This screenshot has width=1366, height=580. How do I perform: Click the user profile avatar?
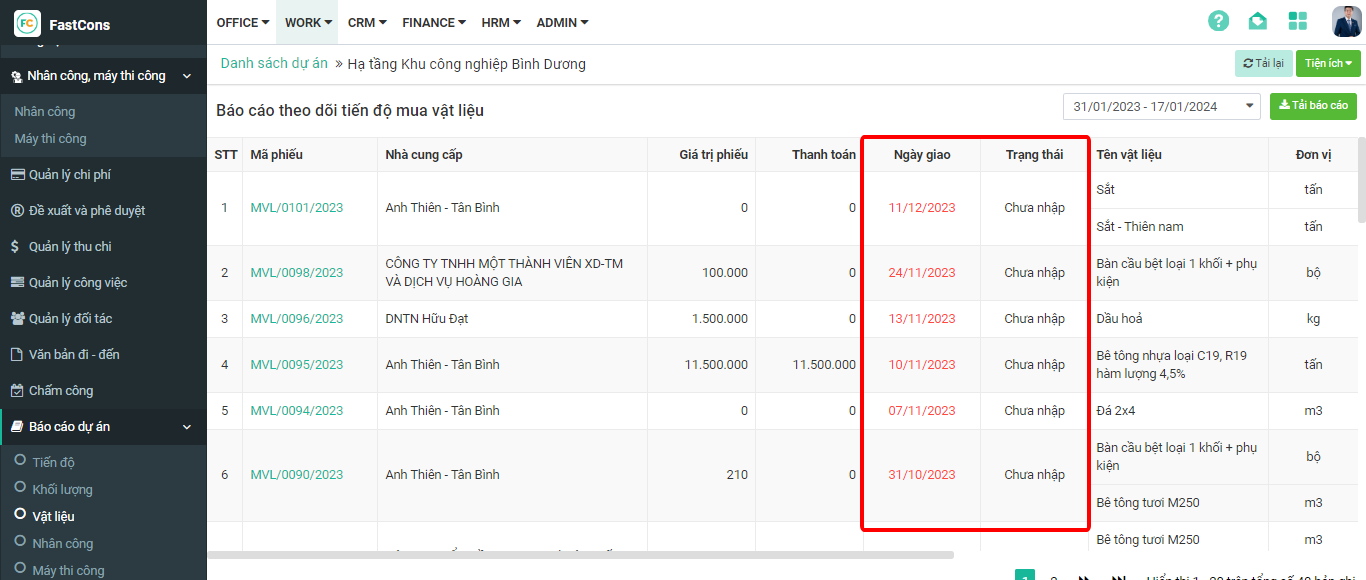[1346, 21]
